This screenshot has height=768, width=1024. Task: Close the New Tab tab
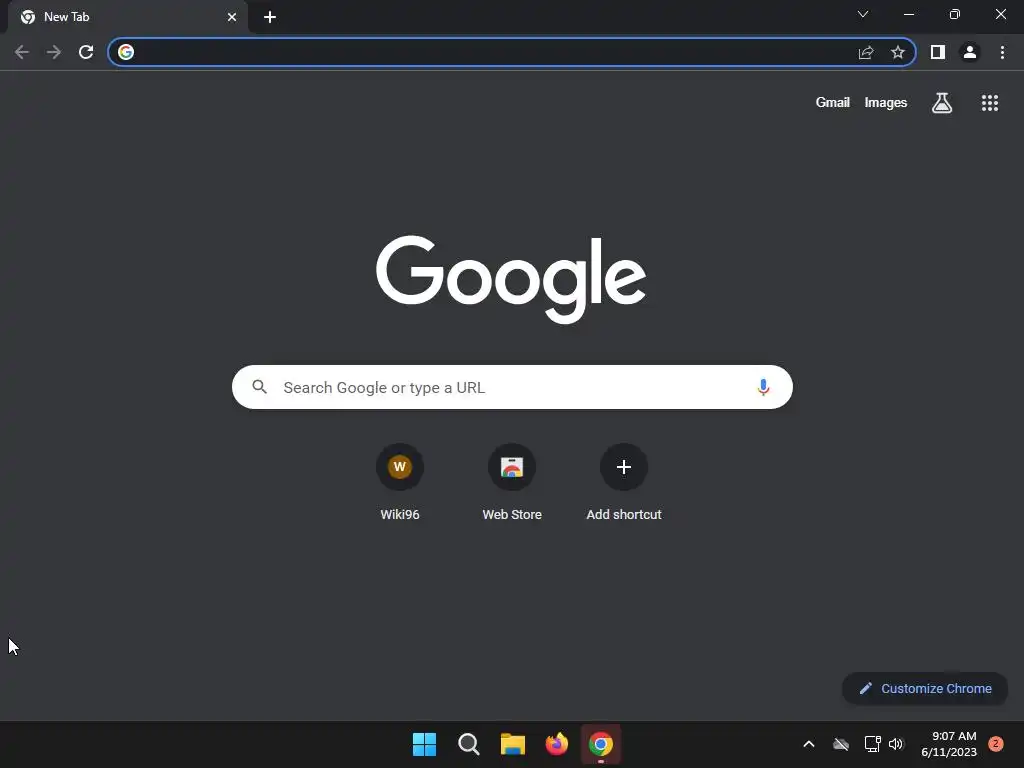click(x=232, y=17)
